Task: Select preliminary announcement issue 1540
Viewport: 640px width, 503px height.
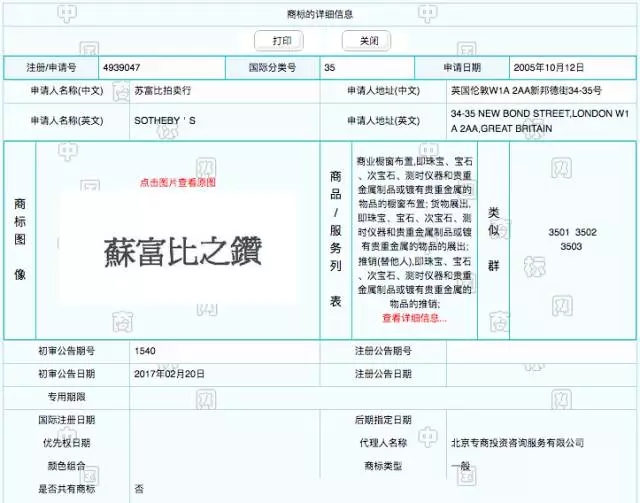Action: click(x=145, y=351)
